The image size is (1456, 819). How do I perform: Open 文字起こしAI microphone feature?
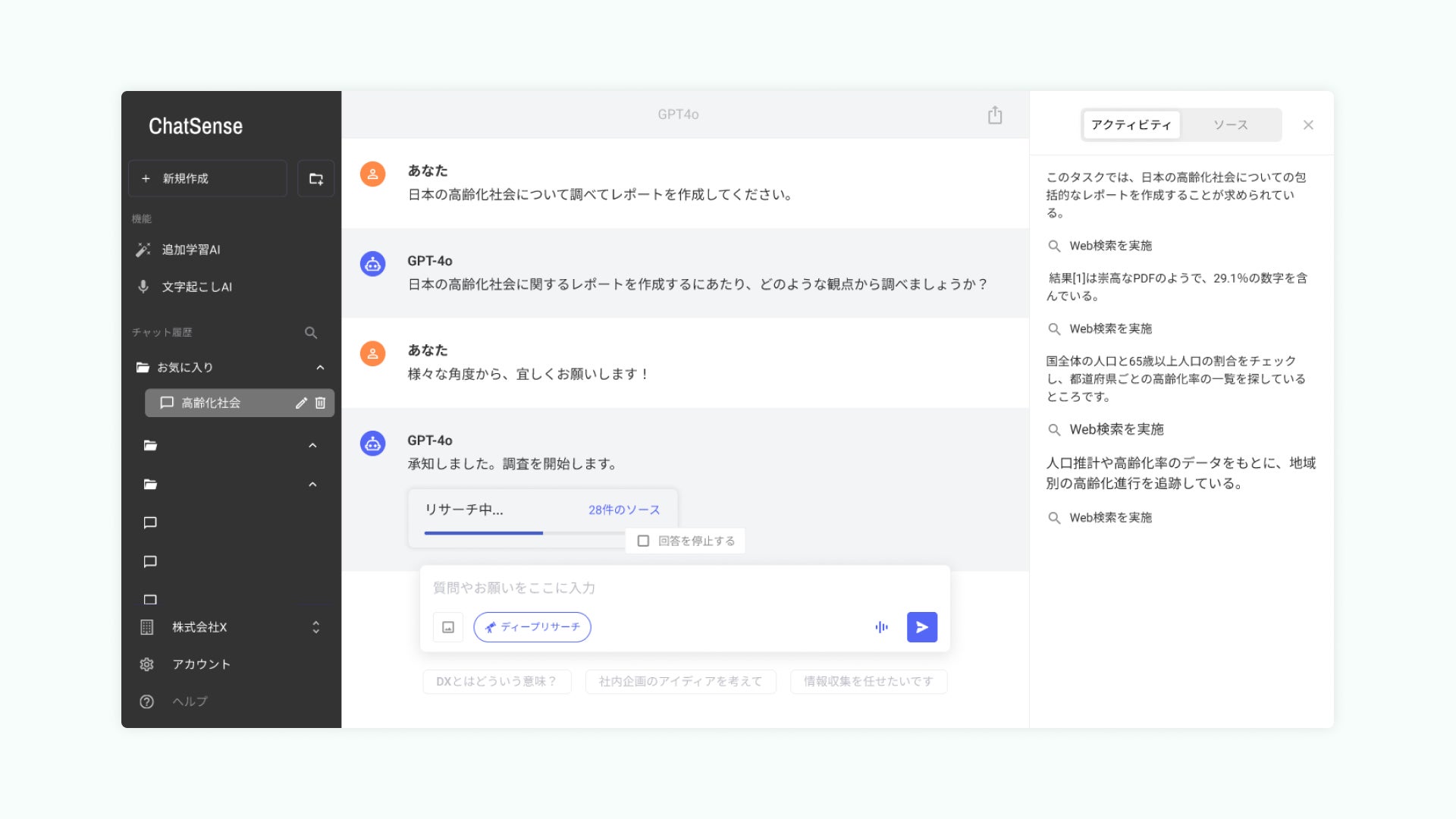tap(196, 287)
